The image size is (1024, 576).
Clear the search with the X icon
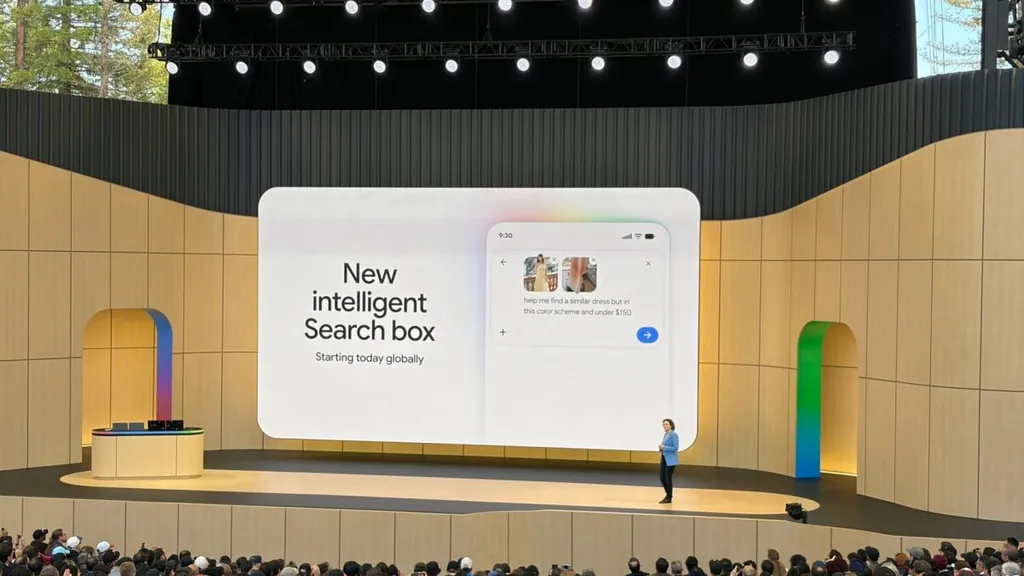[648, 264]
